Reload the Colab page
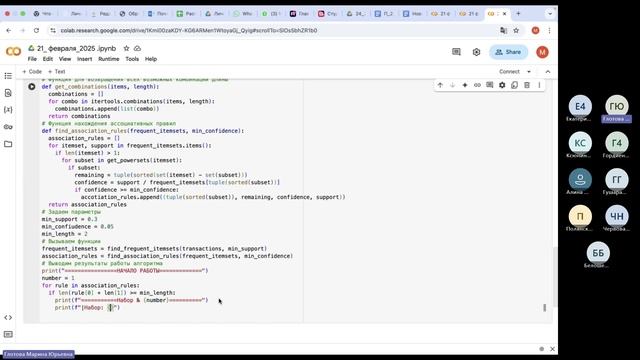This screenshot has height=360, width=640. pyautogui.click(x=36, y=30)
